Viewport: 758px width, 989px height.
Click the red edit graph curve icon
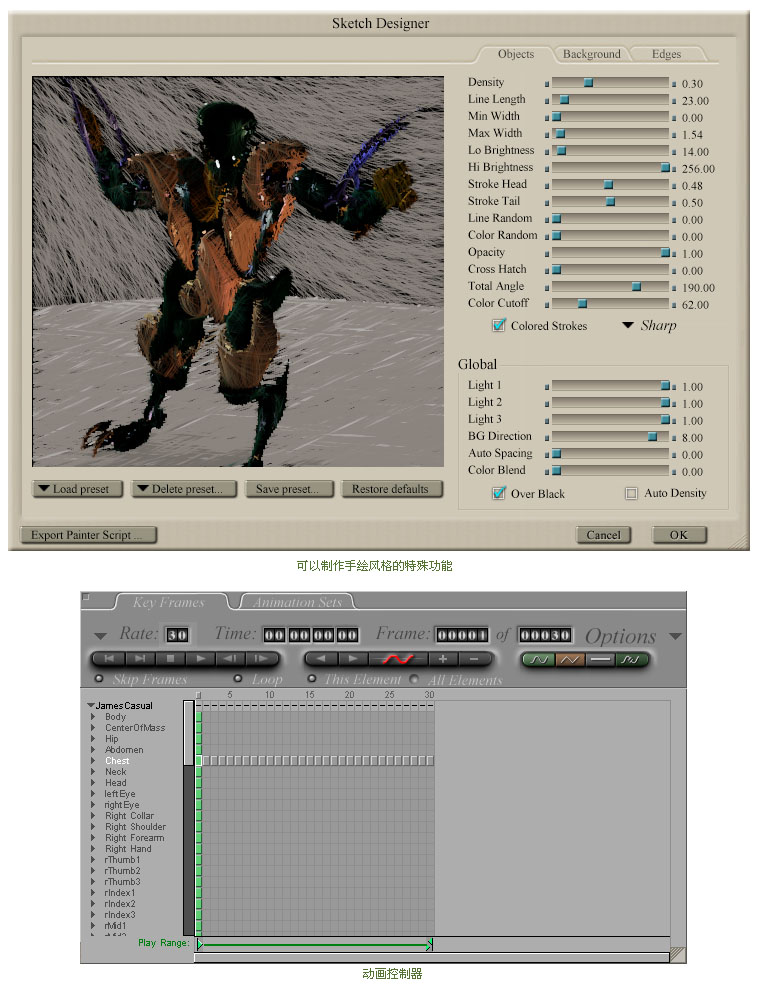[398, 659]
